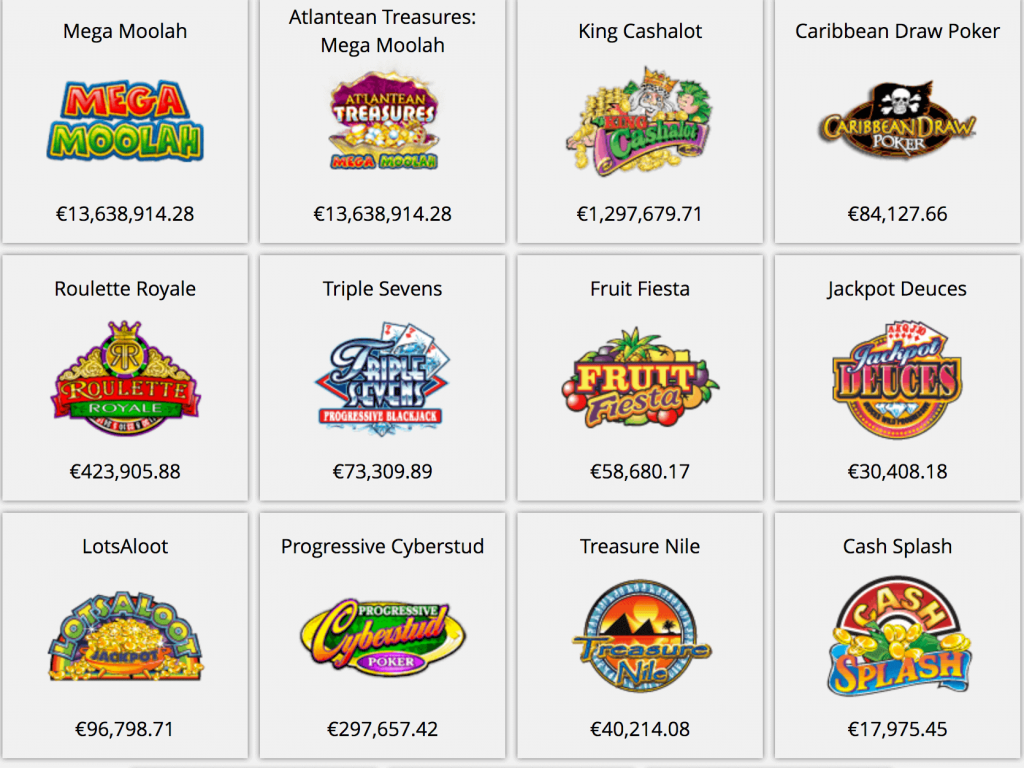Click the "Treasure Nile" game title
1024x768 pixels.
[640, 547]
